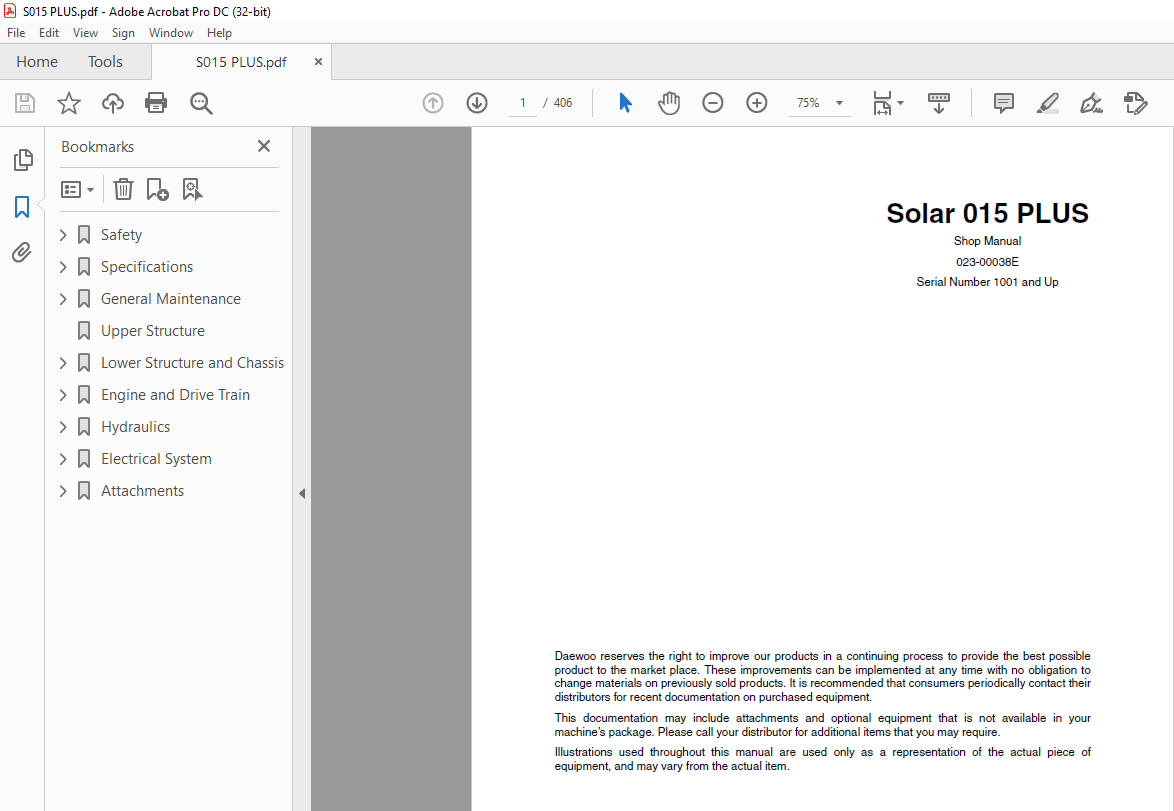Add a sticky note comment
Screen dimensions: 1174x811
click(x=1003, y=103)
